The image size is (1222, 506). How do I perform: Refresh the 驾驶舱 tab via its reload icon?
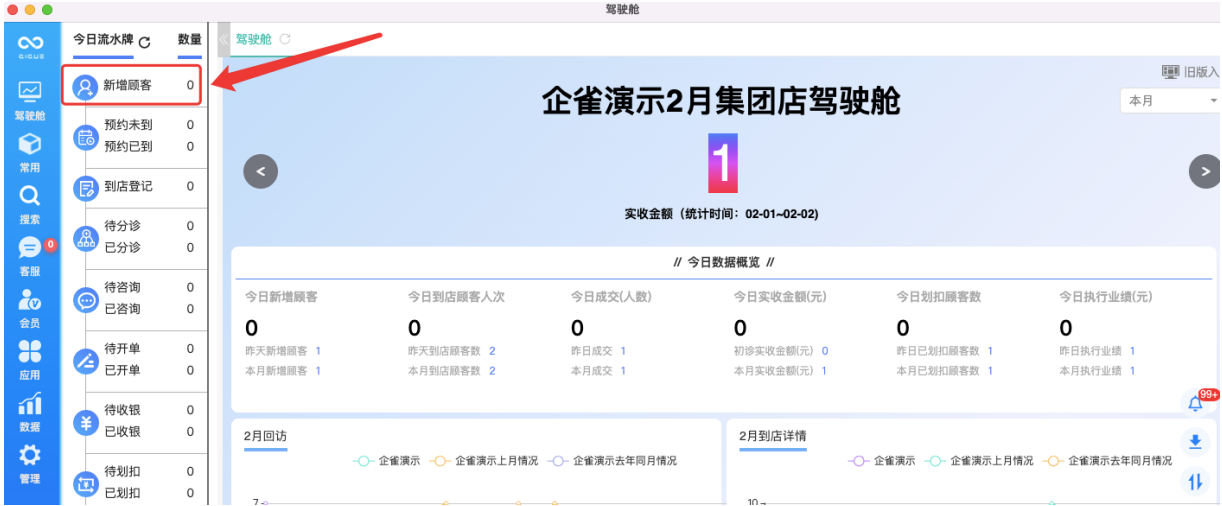coord(285,39)
